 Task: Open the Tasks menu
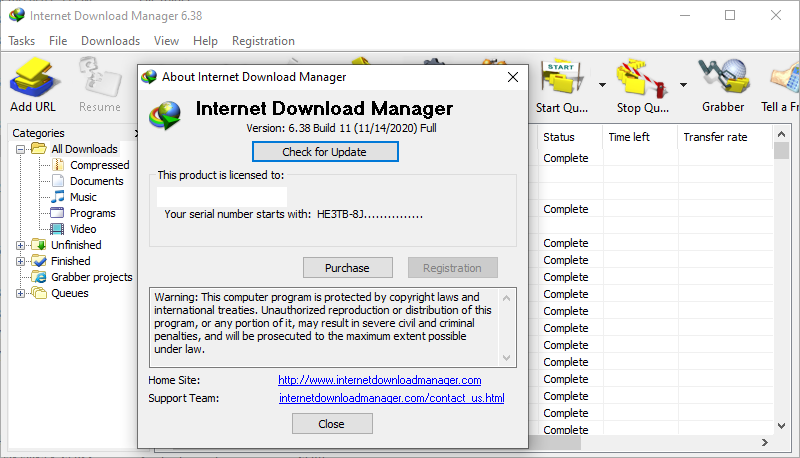coord(22,41)
